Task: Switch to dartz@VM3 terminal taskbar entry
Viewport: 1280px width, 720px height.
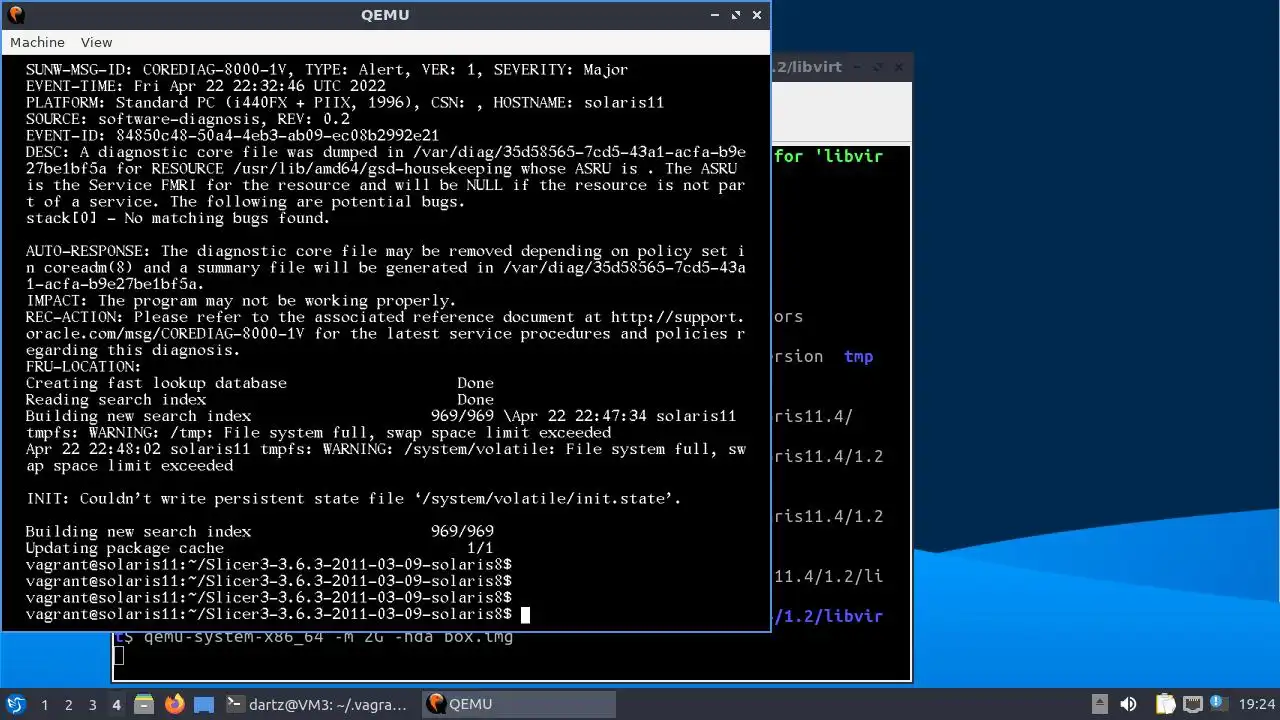Action: pyautogui.click(x=316, y=704)
